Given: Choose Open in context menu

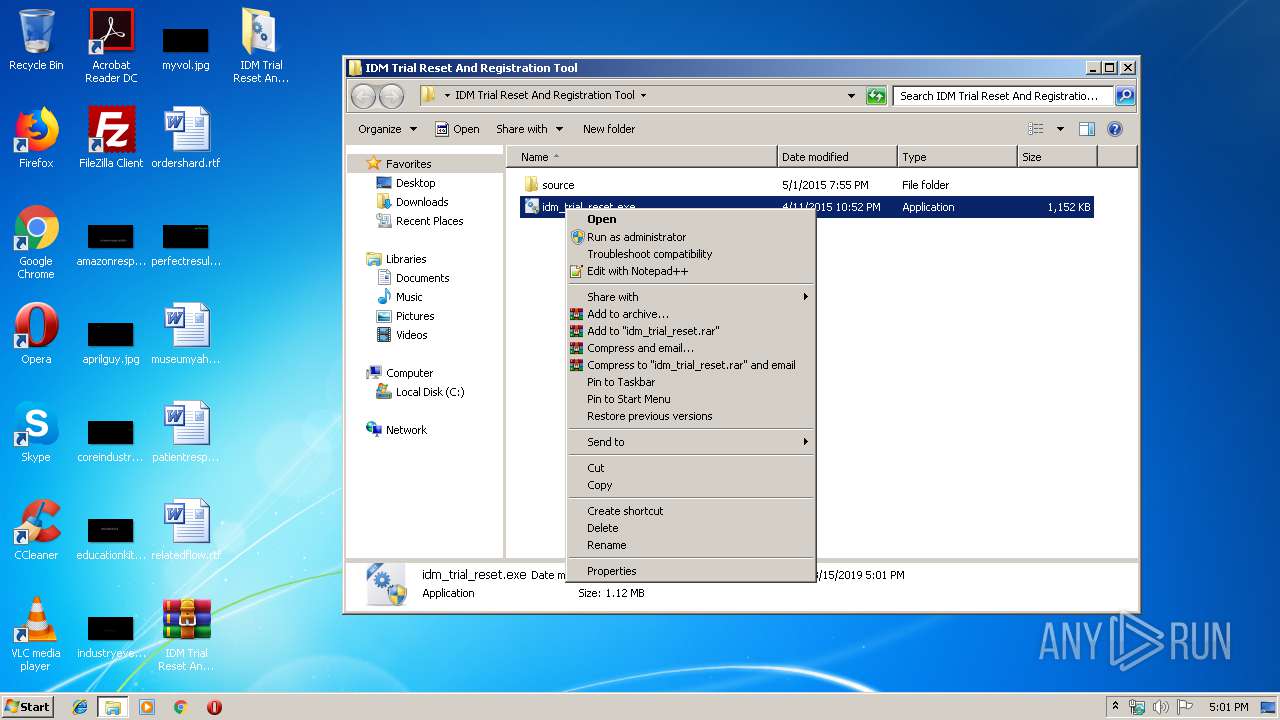Looking at the screenshot, I should point(690,219).
